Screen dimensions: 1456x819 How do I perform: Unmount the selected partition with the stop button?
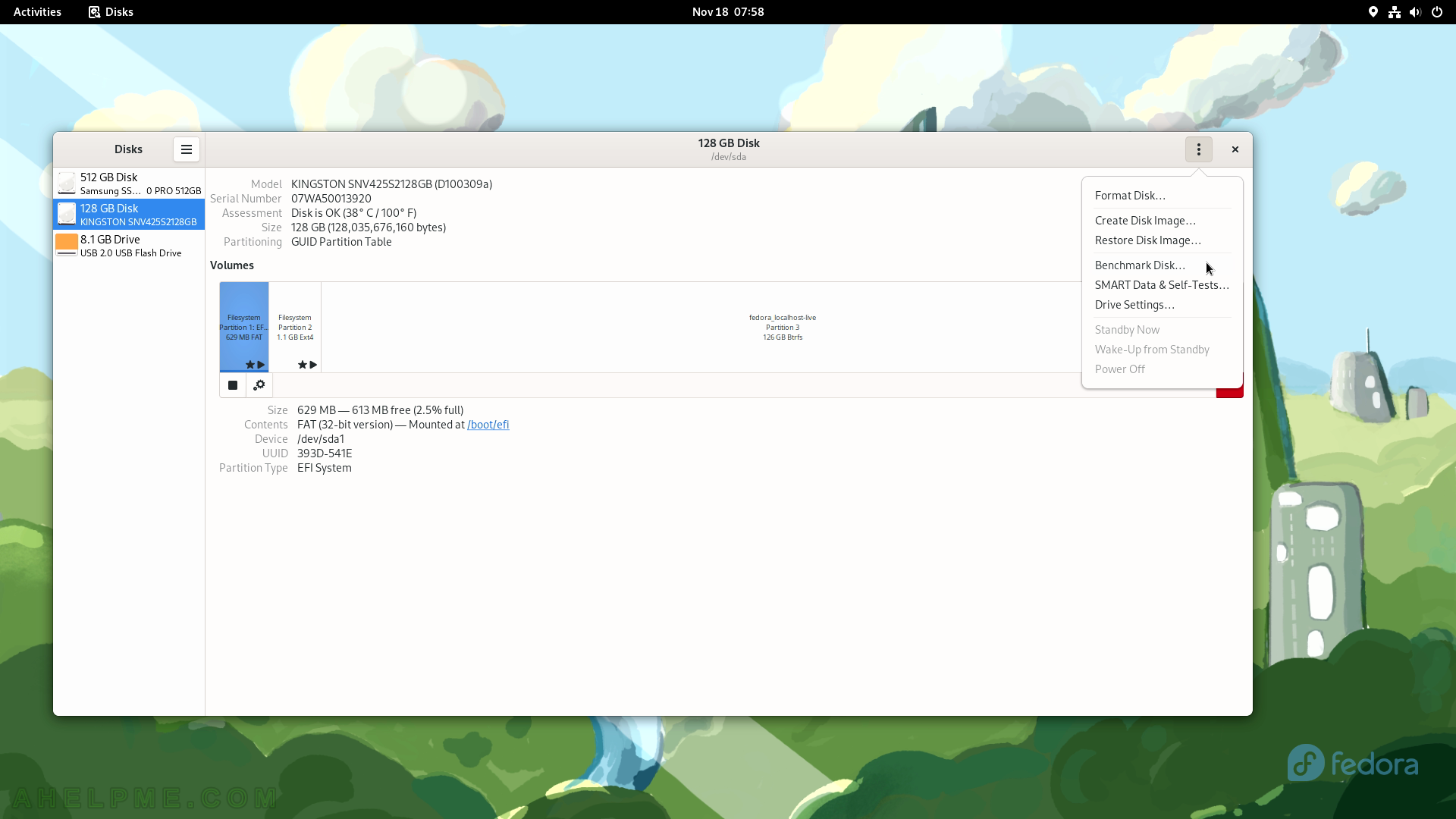point(233,385)
